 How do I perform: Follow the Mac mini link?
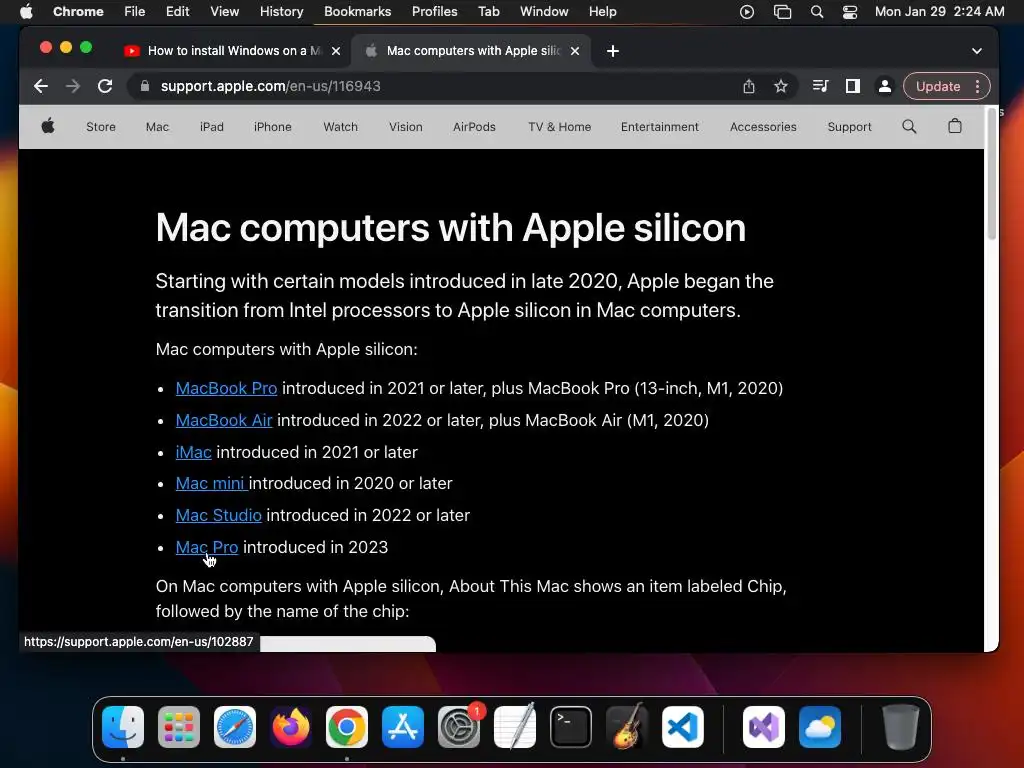(210, 483)
